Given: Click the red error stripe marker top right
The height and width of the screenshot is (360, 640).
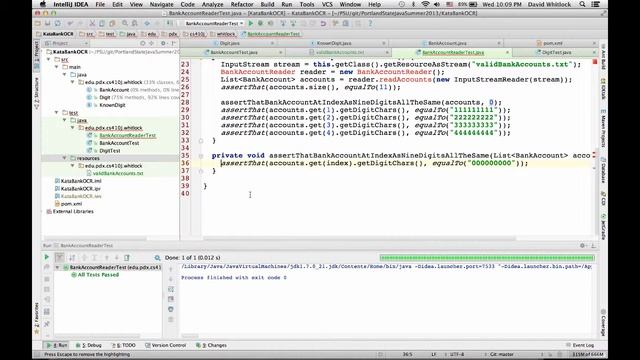Looking at the screenshot, I should 595,62.
